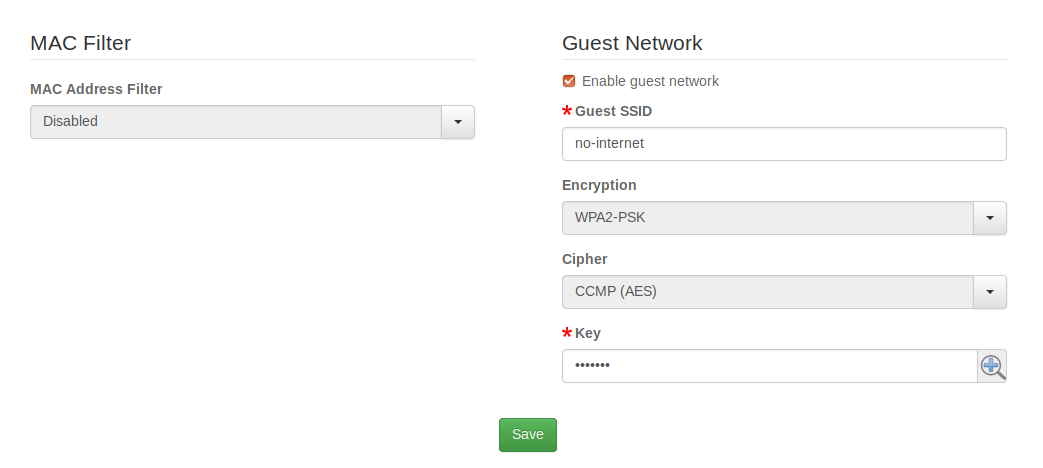Click the Guest Network section heading
The height and width of the screenshot is (468, 1043).
pyautogui.click(x=632, y=43)
